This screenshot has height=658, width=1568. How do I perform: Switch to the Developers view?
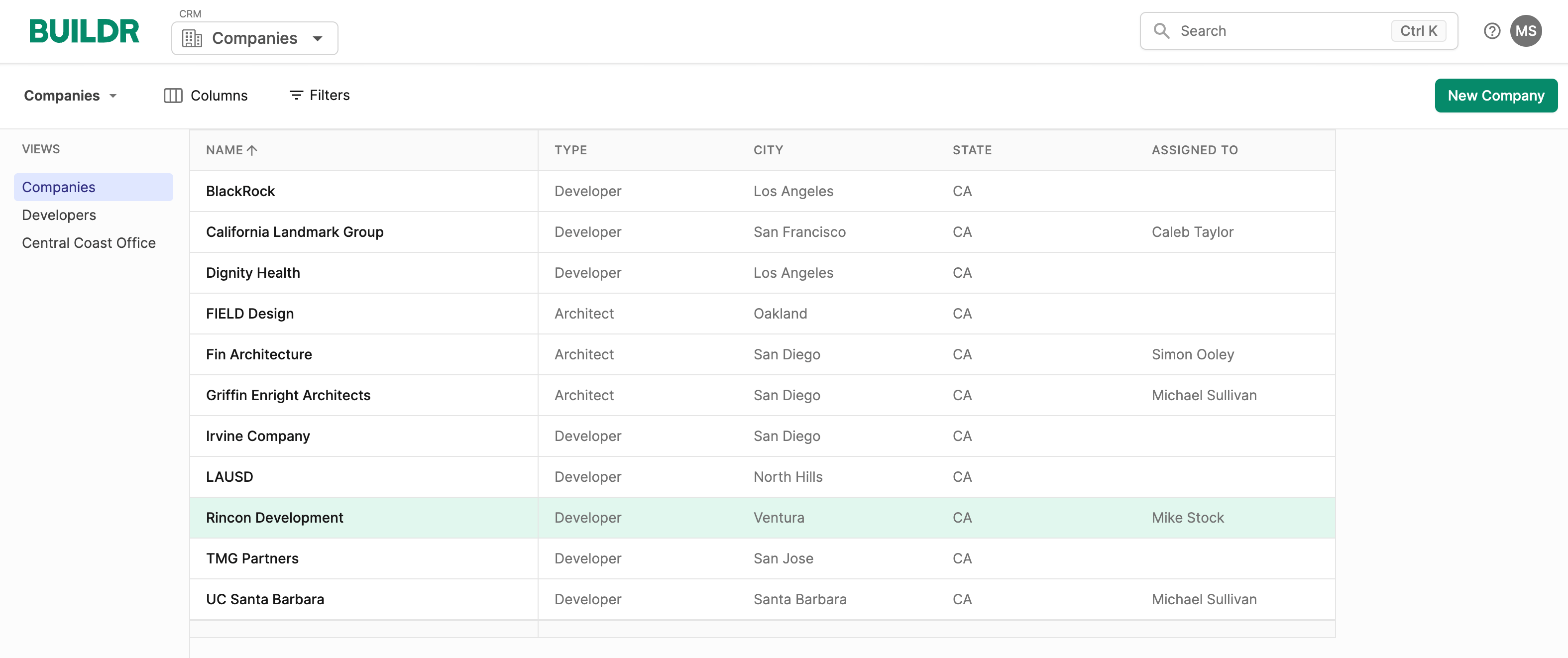59,215
